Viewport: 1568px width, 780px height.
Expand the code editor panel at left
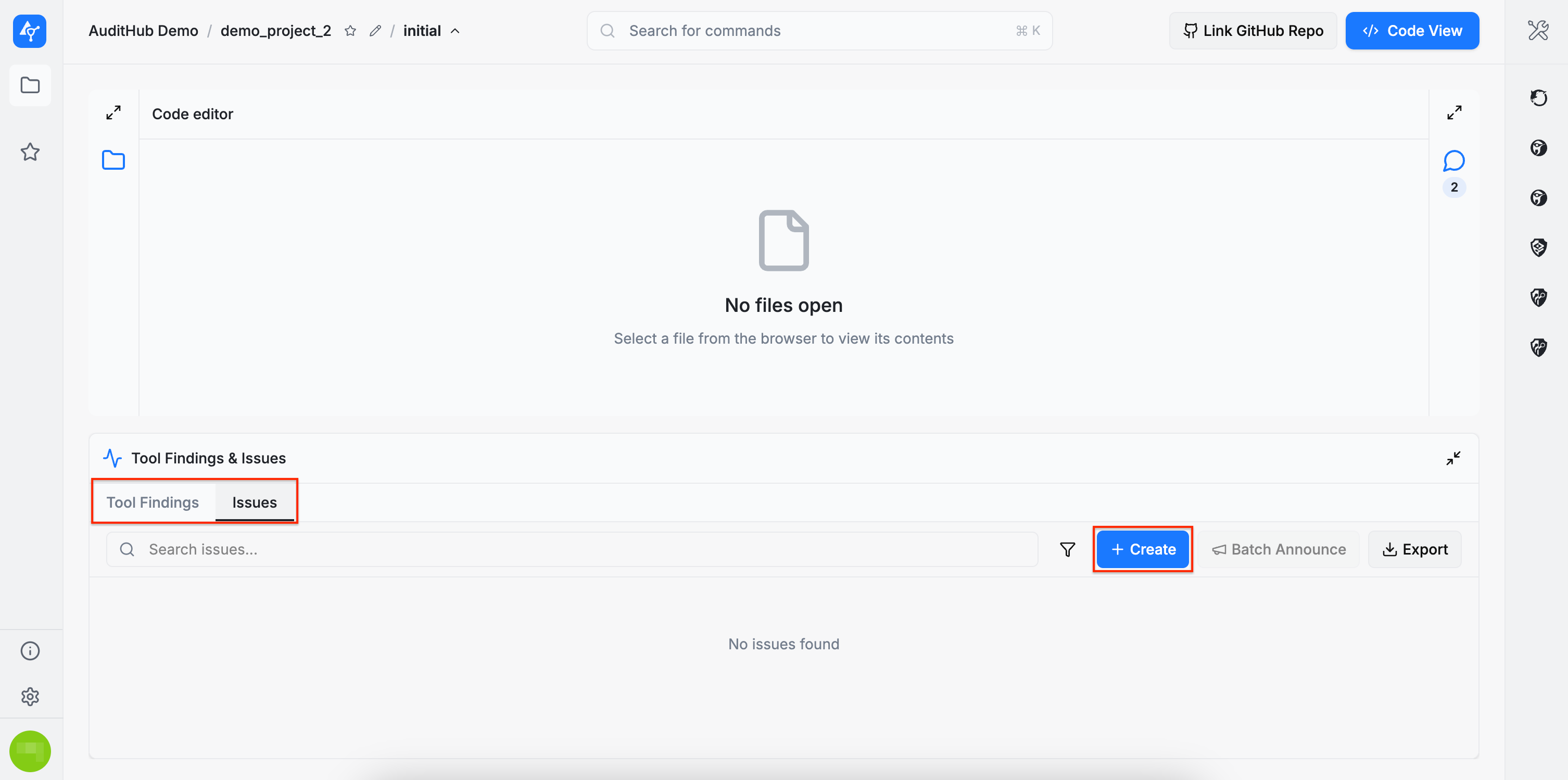click(113, 112)
